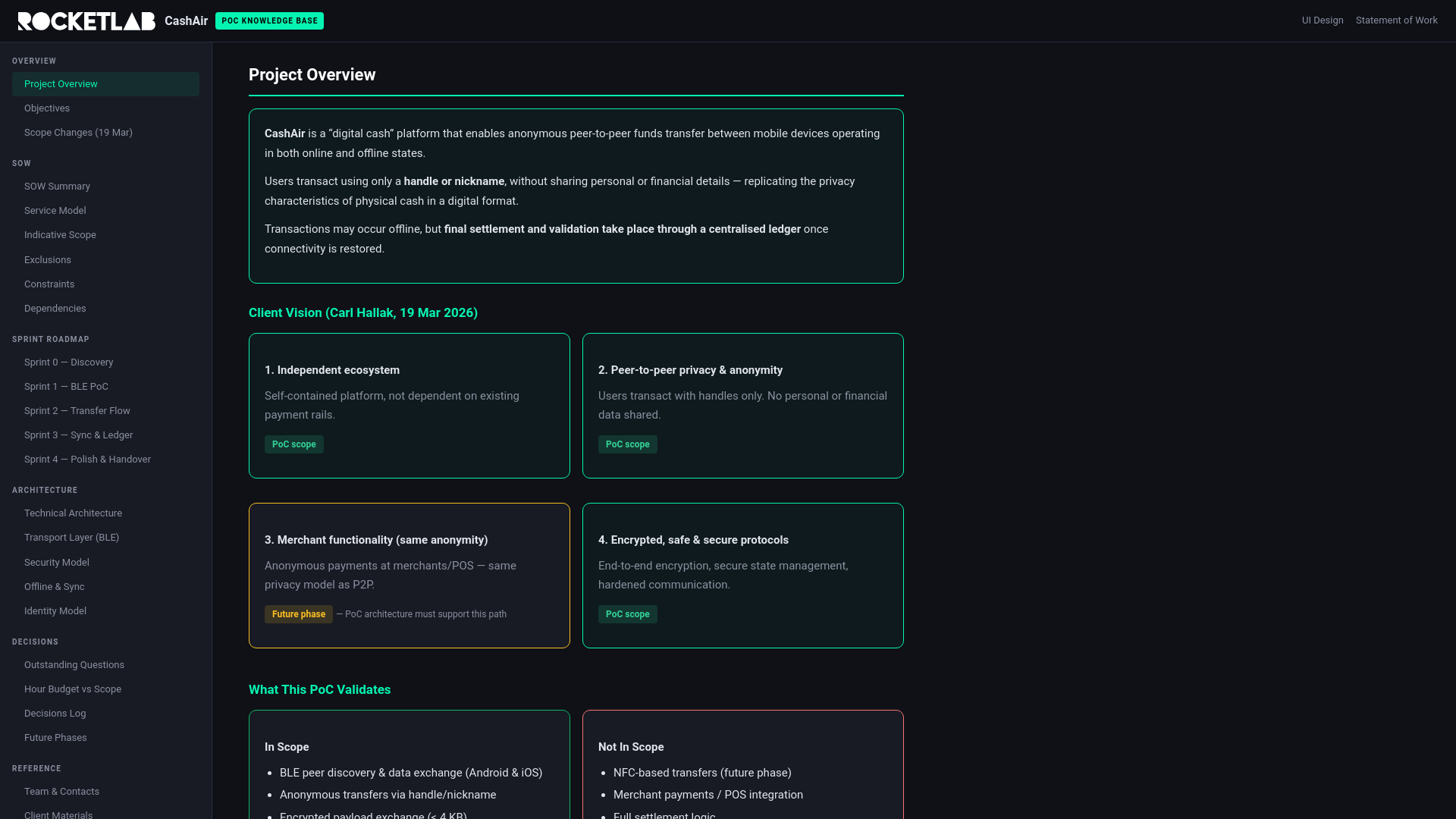The height and width of the screenshot is (819, 1456).
Task: Navigate to Technical Architecture
Action: [105, 513]
